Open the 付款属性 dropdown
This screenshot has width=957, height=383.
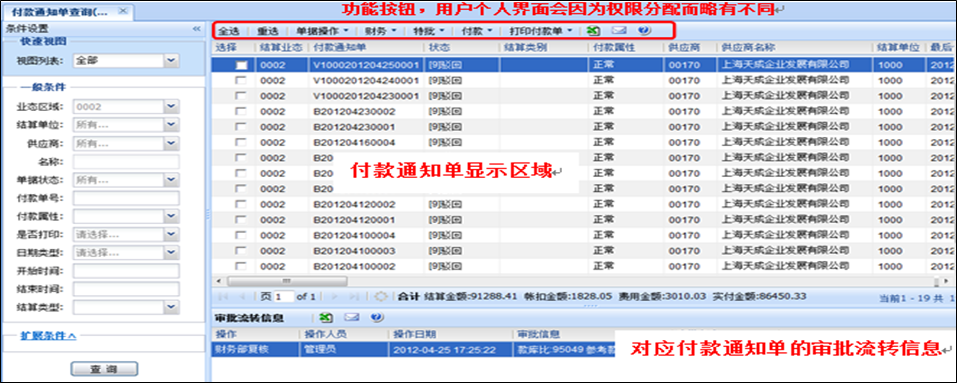(172, 217)
